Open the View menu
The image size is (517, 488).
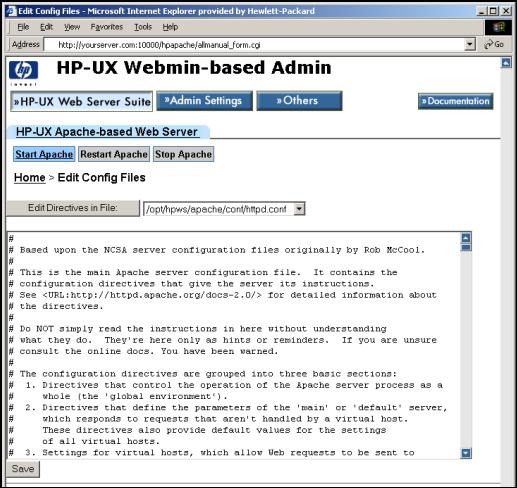(x=72, y=27)
